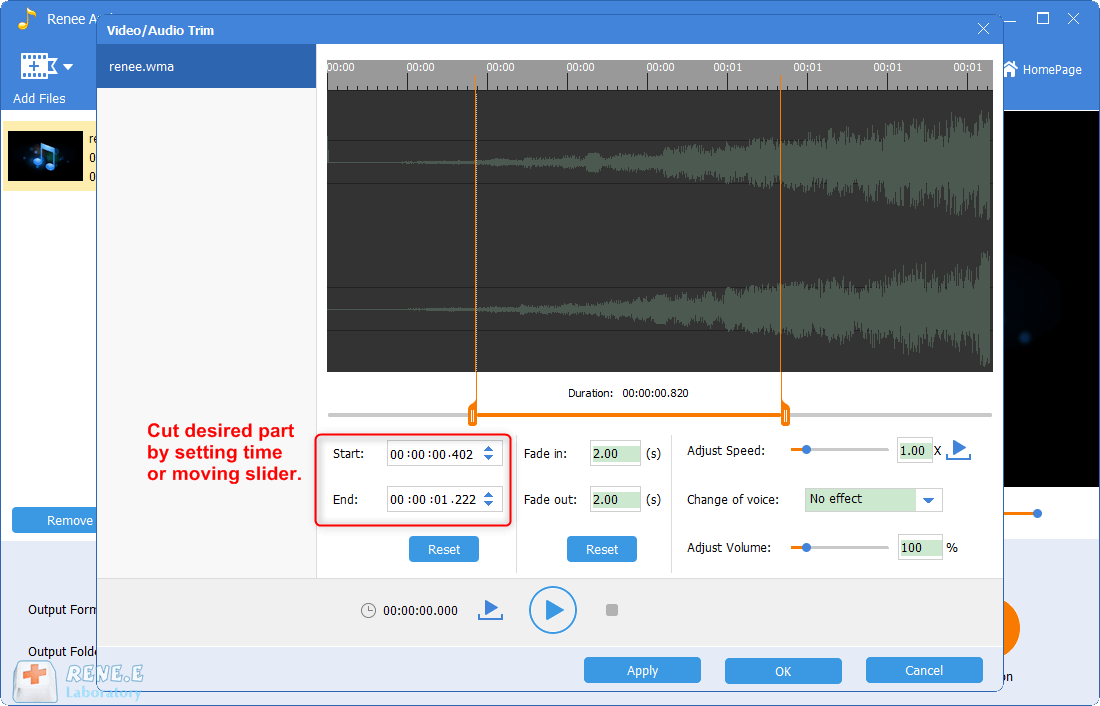Click the volume percent field 100
Viewport: 1100px width, 706px height.
(x=920, y=547)
